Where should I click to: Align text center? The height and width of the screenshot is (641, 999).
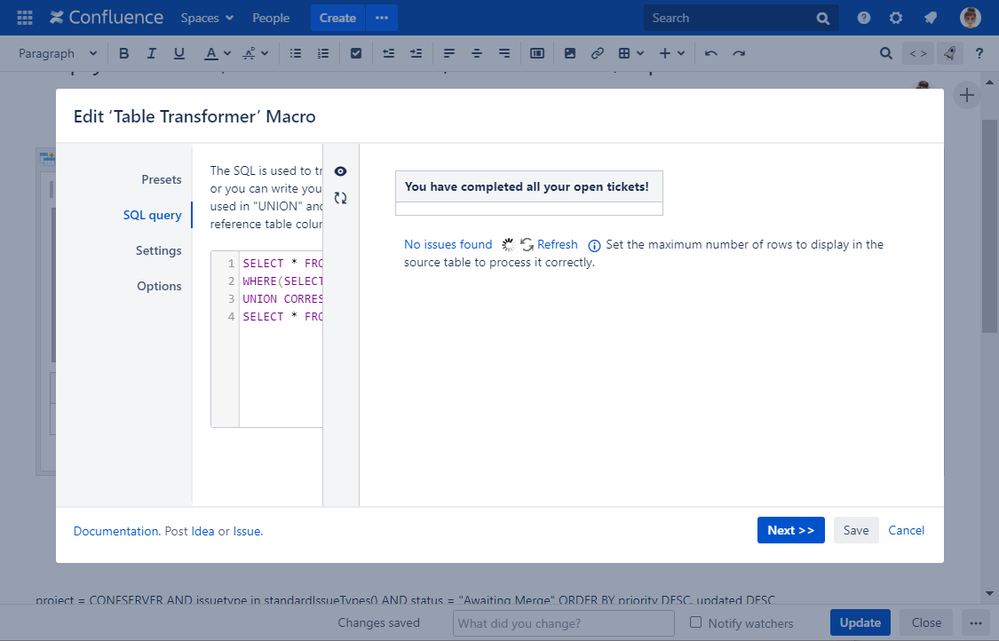pos(477,54)
